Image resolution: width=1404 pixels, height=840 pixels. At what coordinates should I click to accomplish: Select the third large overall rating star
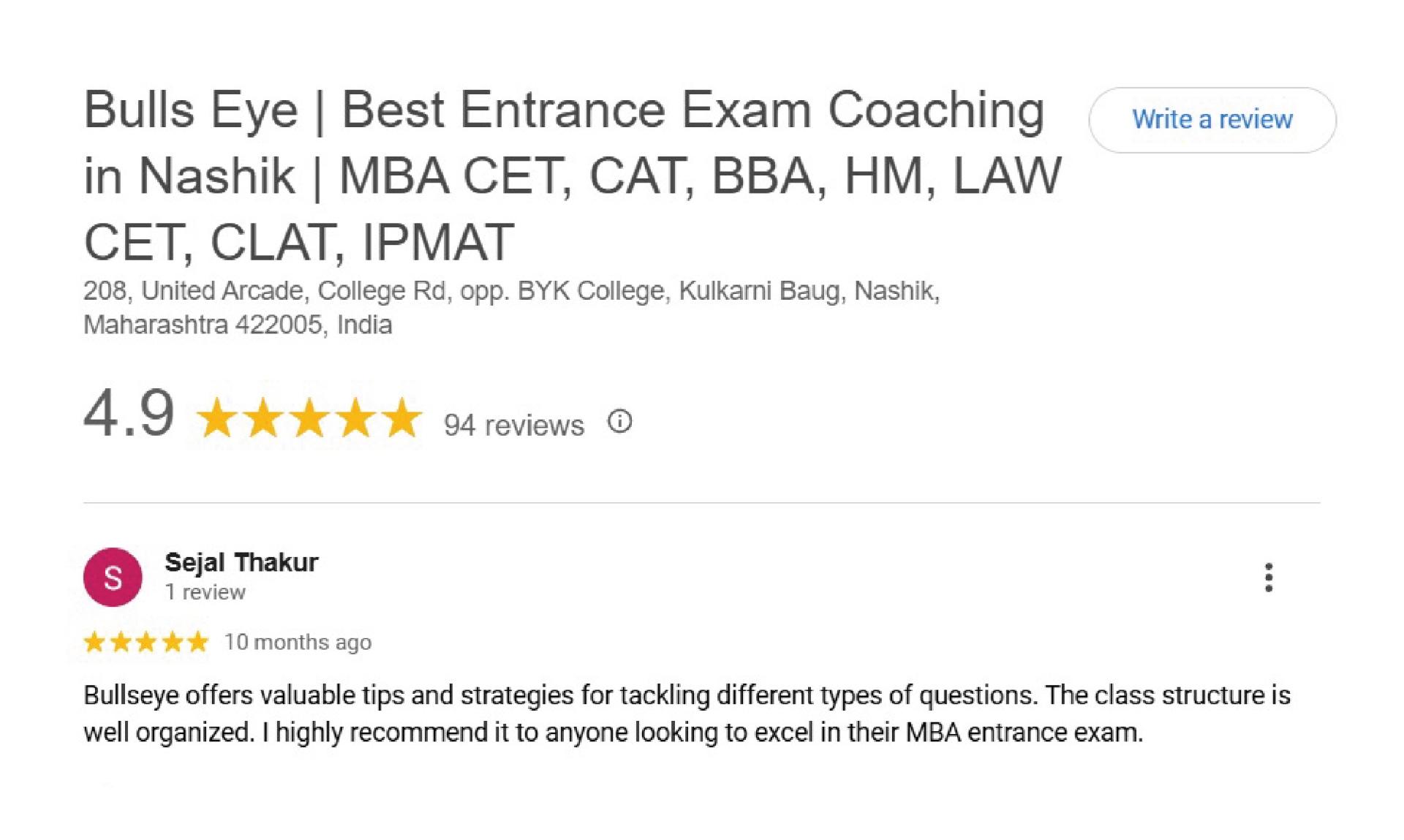(310, 417)
